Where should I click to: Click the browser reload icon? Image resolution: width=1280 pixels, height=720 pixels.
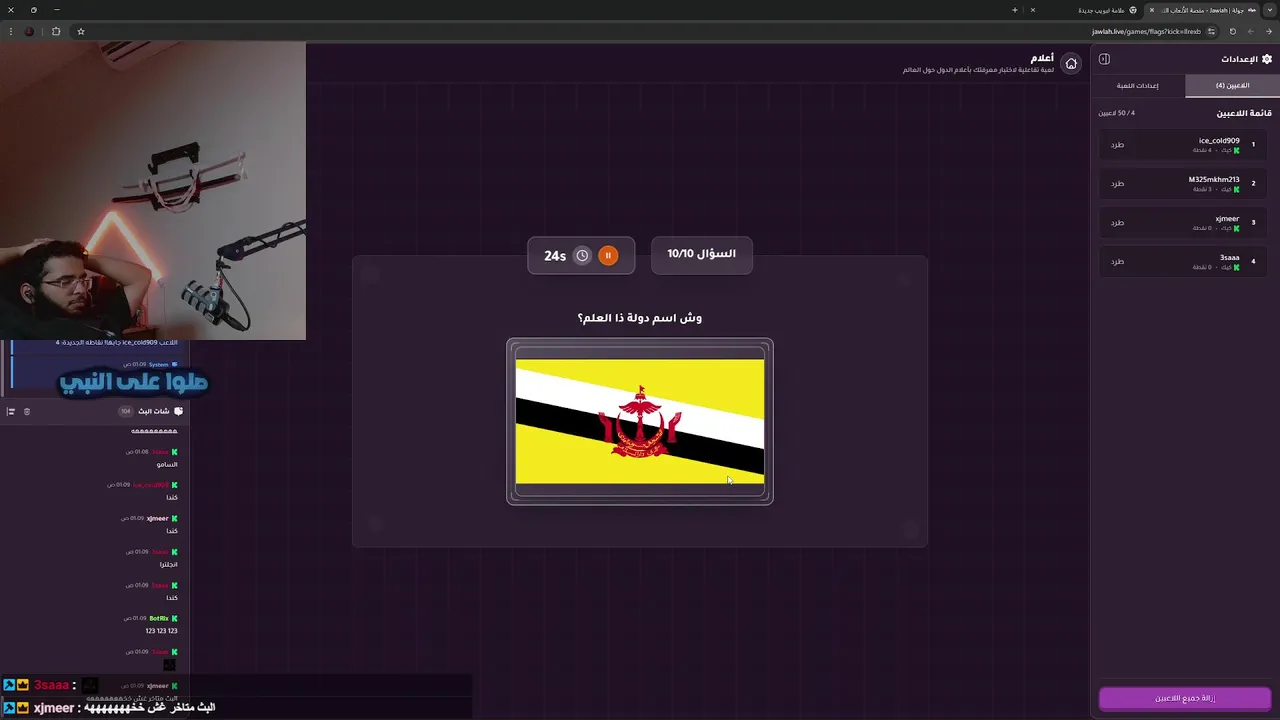tap(1232, 31)
